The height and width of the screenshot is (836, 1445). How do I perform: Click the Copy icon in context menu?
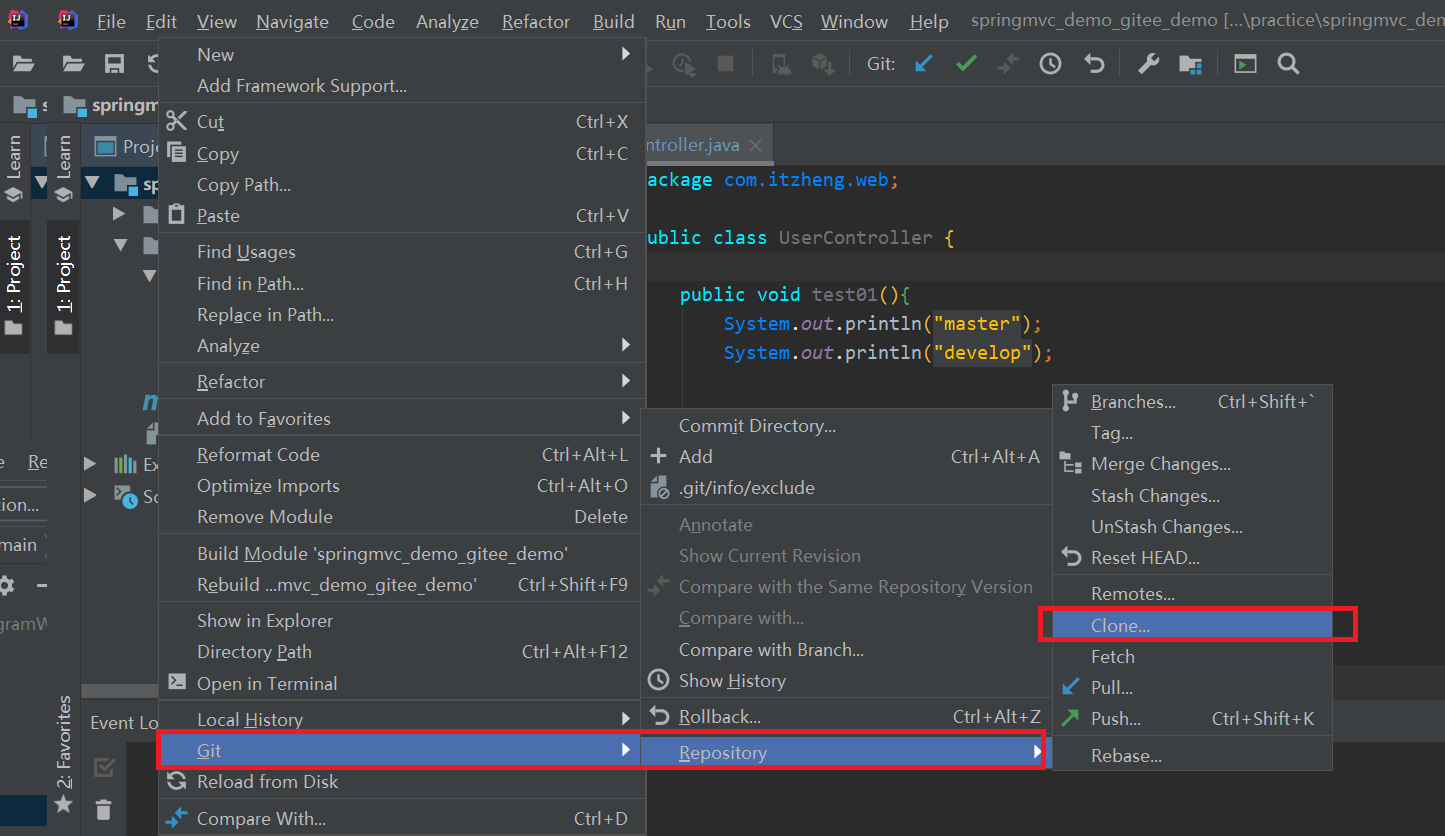point(177,152)
